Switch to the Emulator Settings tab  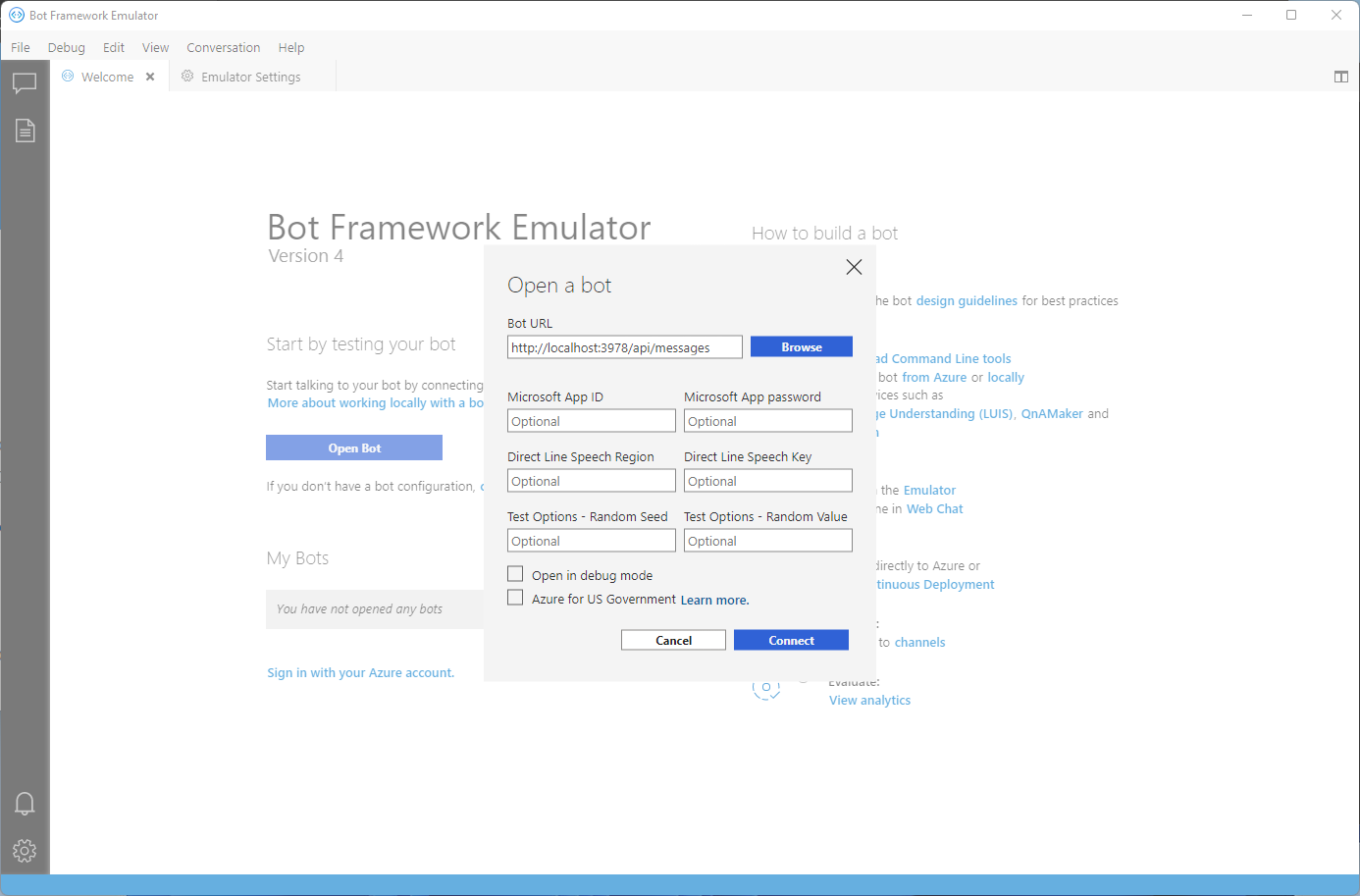tap(251, 77)
